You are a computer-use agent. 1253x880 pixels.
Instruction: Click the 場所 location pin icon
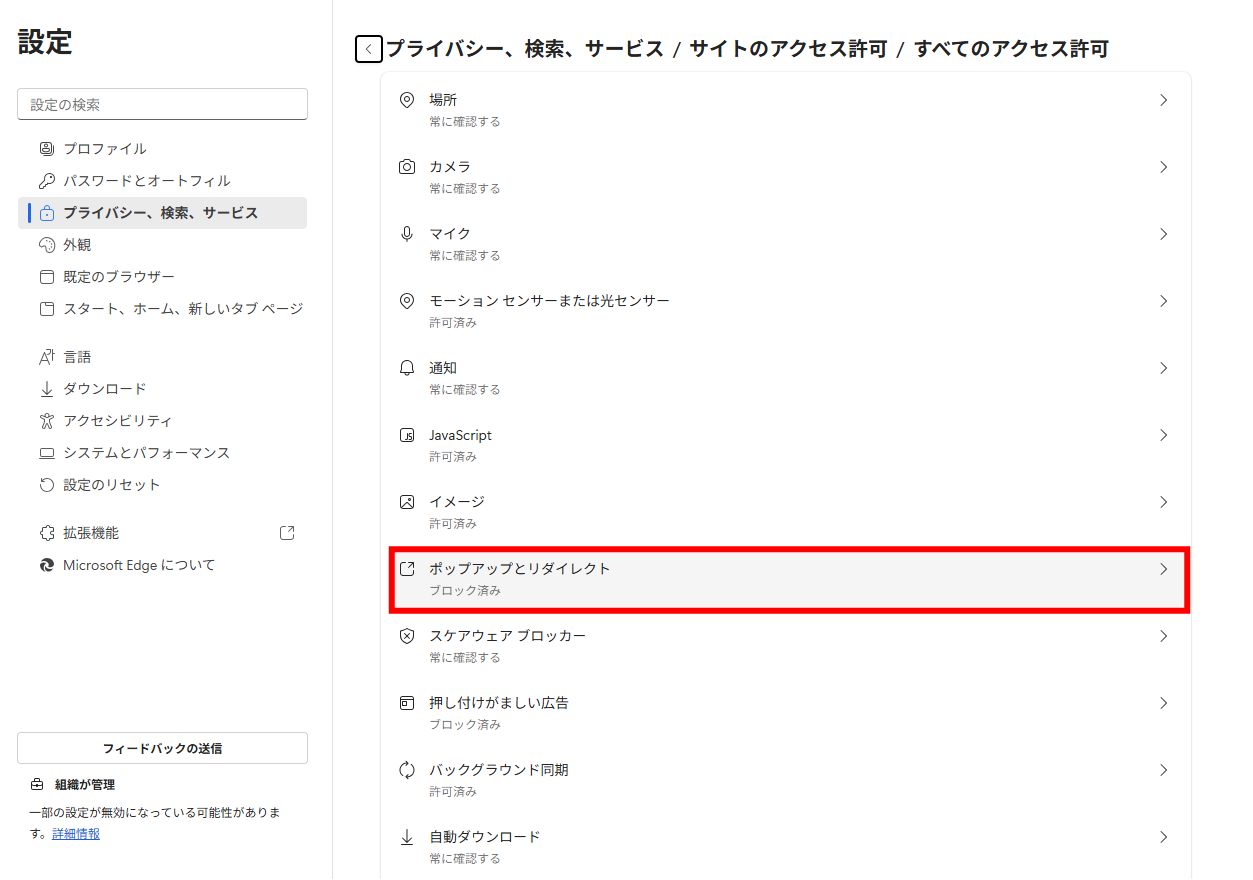(x=407, y=100)
